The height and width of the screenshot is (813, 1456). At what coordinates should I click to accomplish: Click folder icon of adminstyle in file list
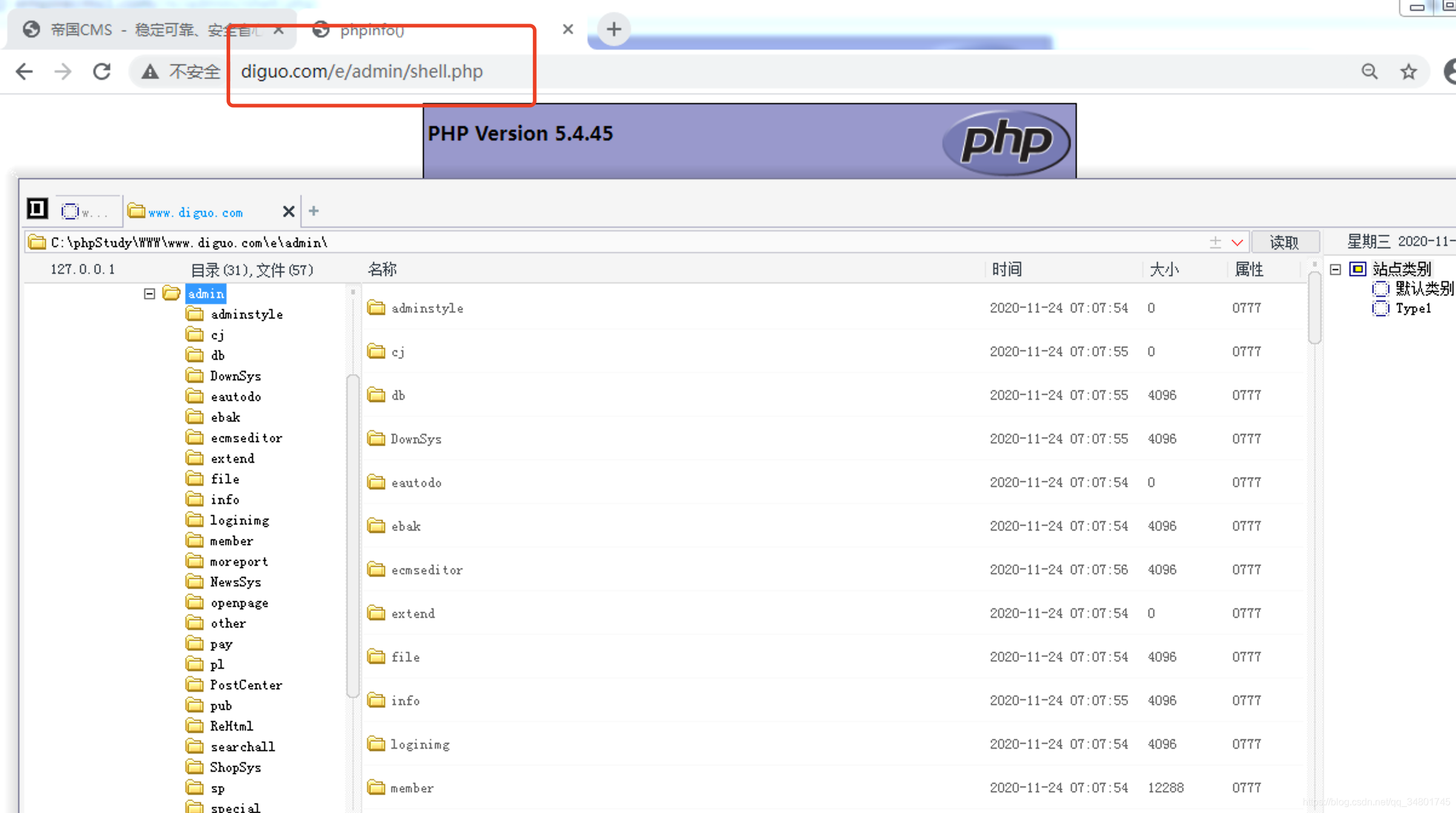[376, 308]
